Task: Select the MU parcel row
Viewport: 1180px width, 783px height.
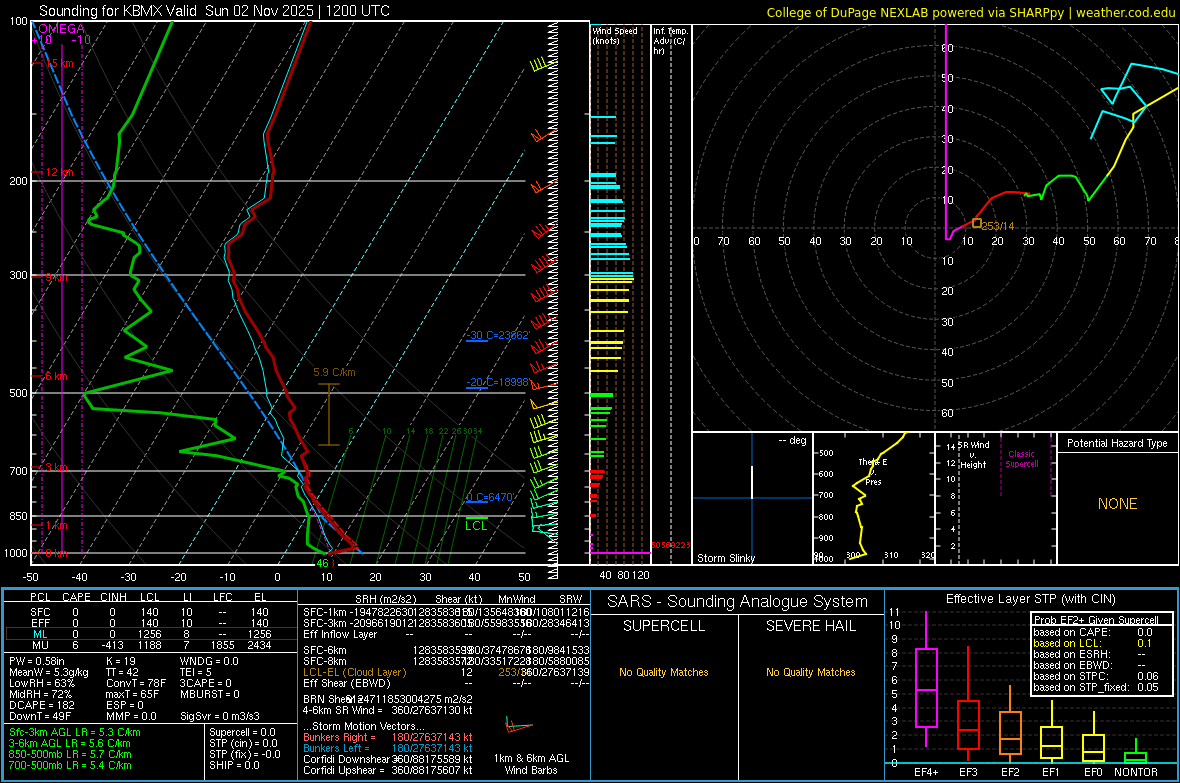Action: click(150, 645)
